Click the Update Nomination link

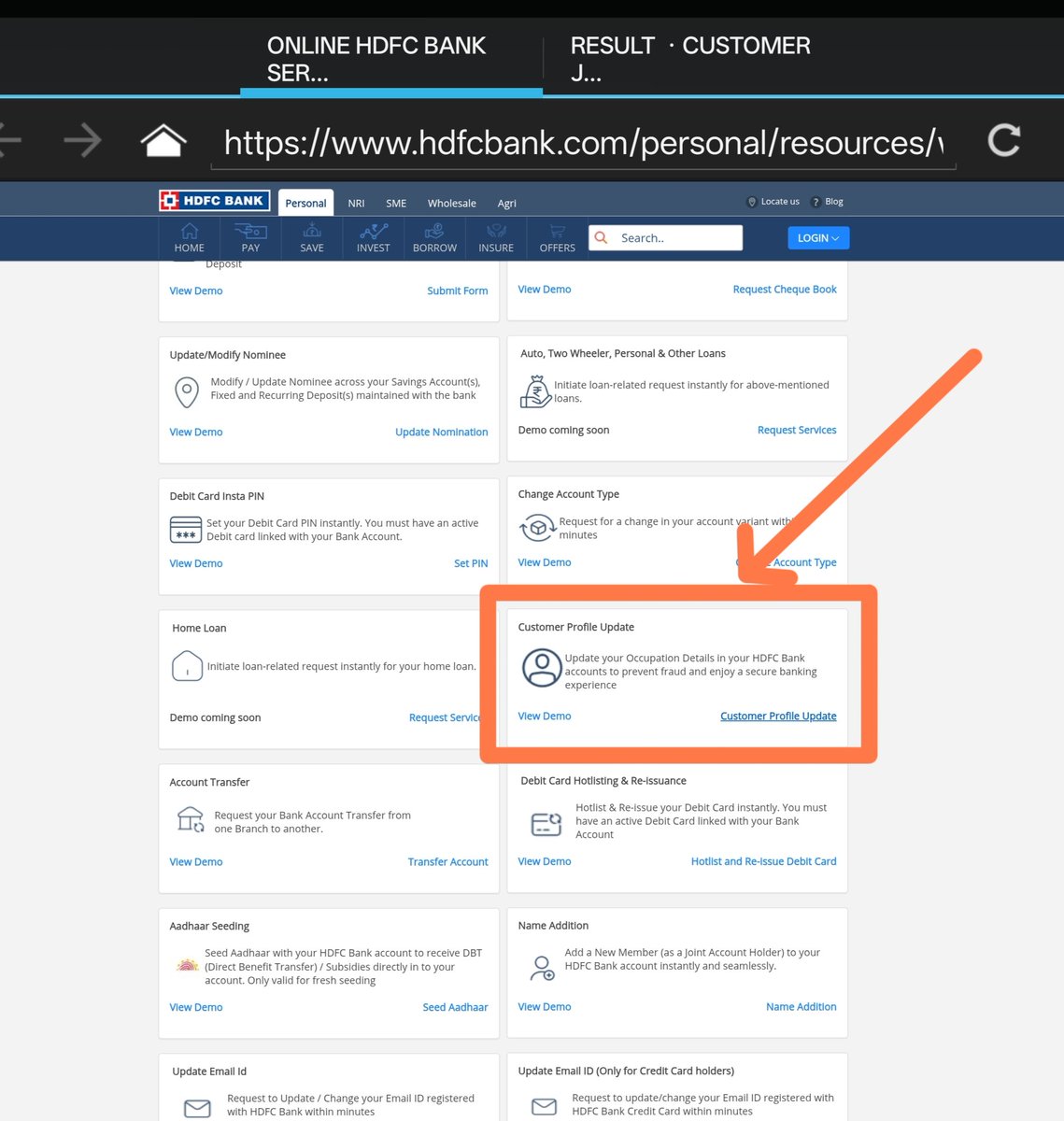[x=441, y=433]
